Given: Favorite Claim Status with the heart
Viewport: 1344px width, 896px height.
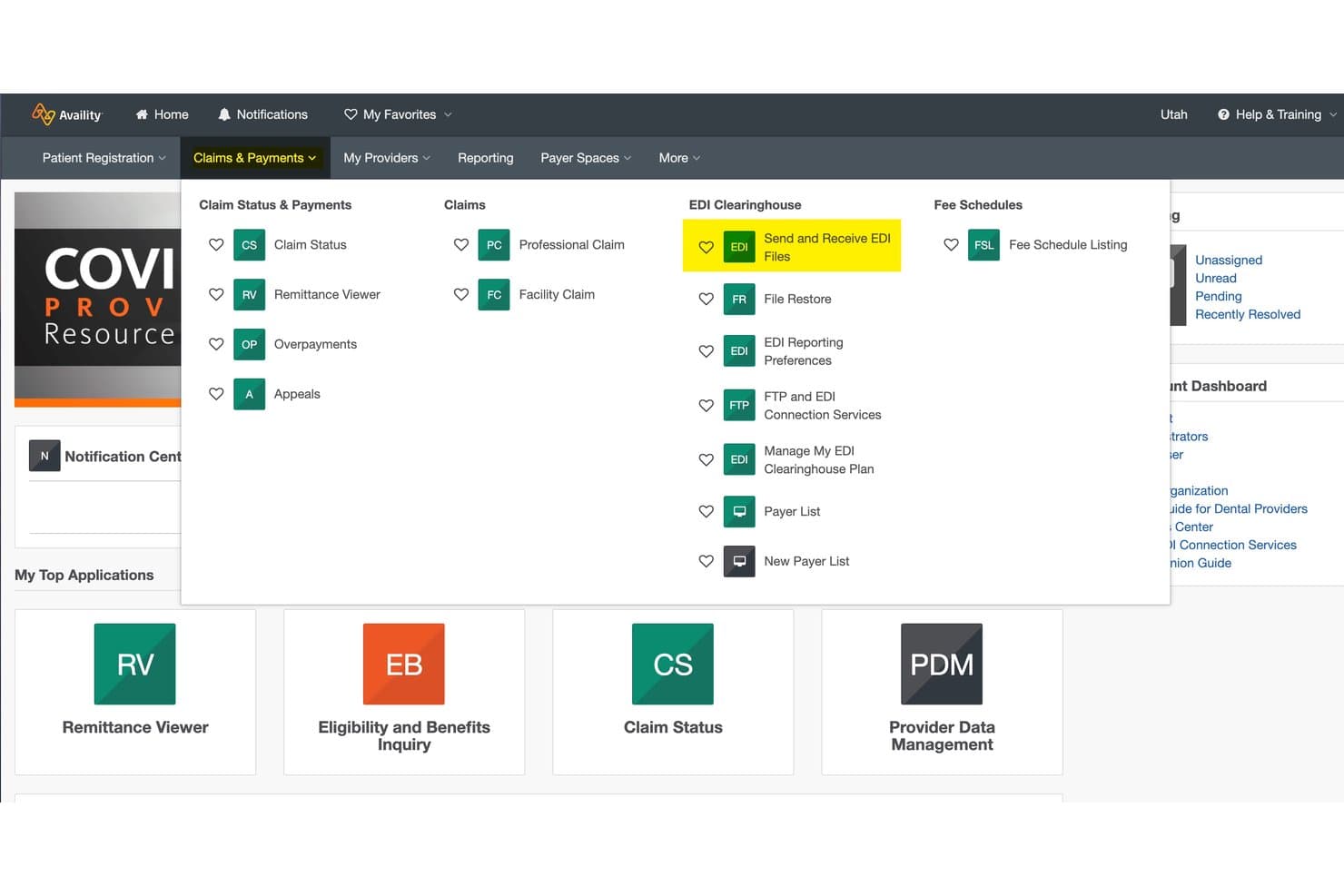Looking at the screenshot, I should click(216, 245).
